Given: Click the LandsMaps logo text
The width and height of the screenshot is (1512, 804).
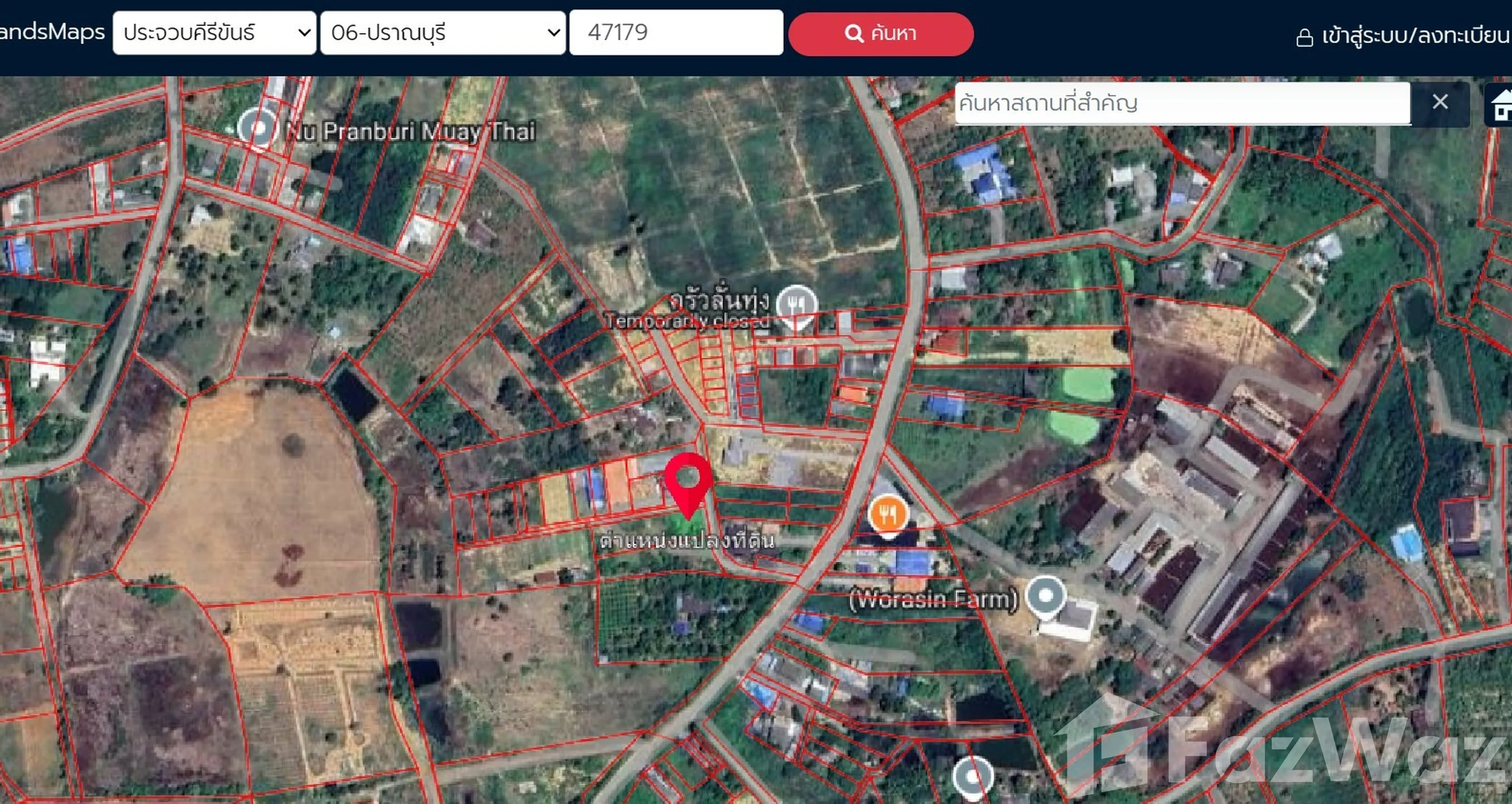Looking at the screenshot, I should [x=51, y=32].
